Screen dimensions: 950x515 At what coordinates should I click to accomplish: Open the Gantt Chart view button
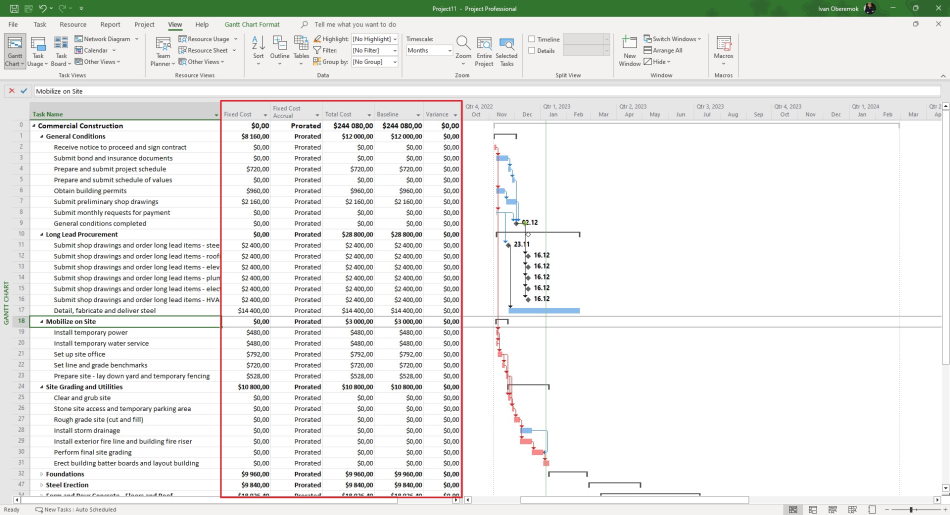(15, 51)
